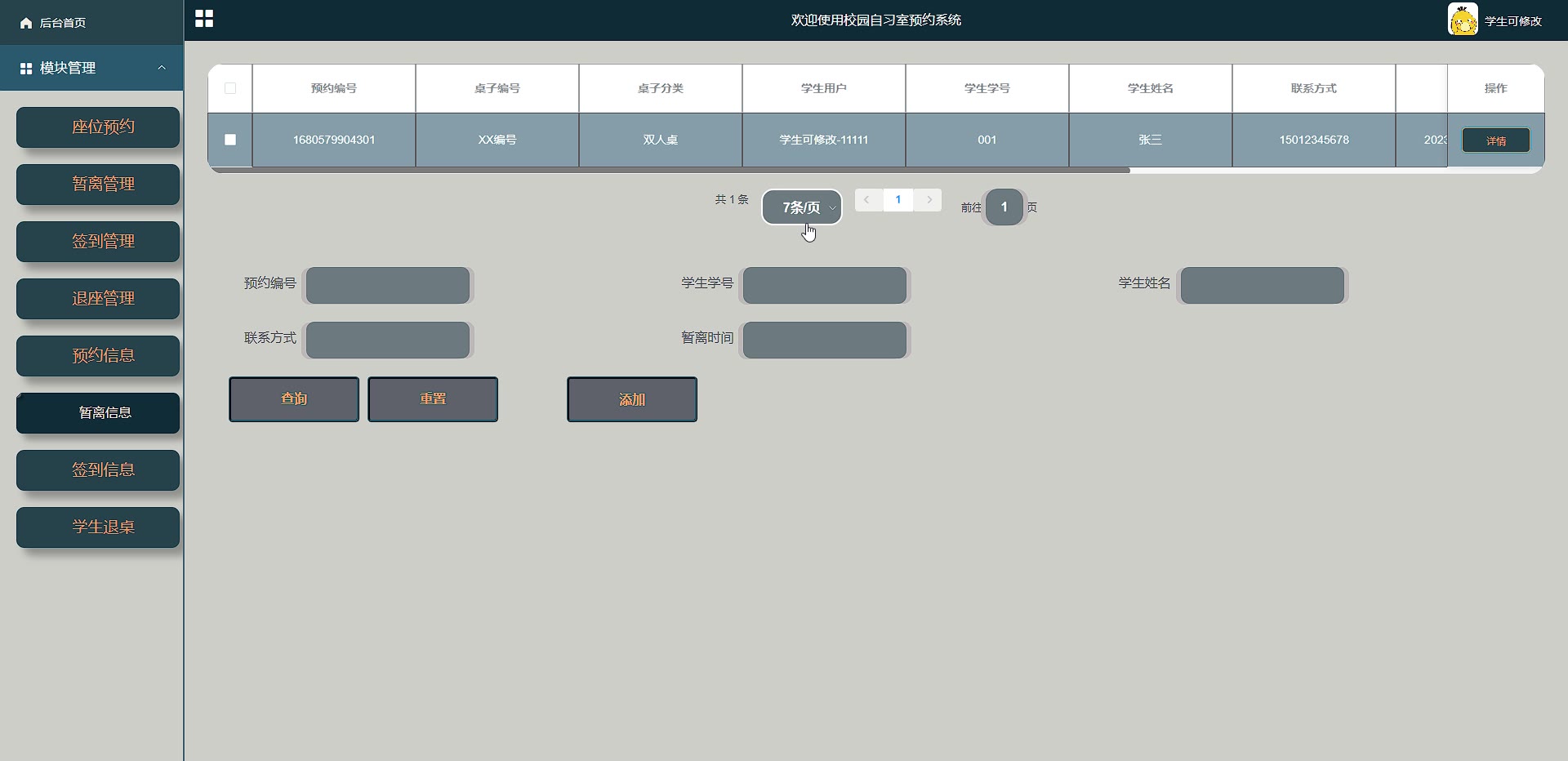Click cell 15012345678
The width and height of the screenshot is (1568, 761).
pos(1314,140)
